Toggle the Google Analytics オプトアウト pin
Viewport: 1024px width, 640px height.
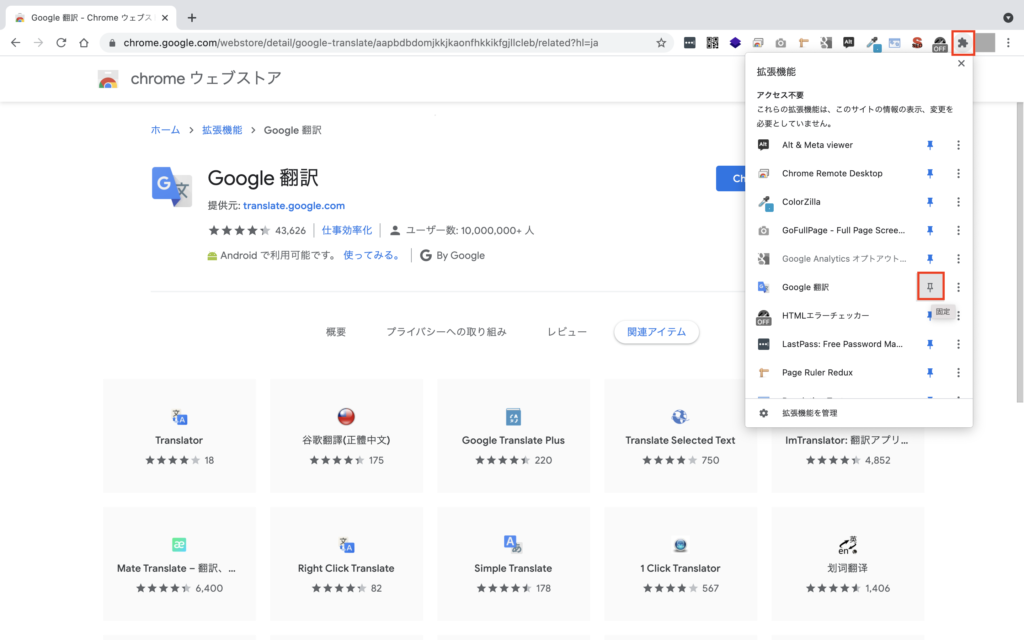pos(930,259)
